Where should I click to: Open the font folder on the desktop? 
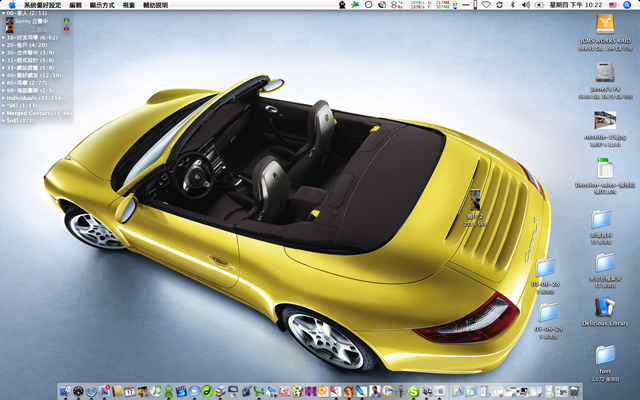tap(605, 355)
